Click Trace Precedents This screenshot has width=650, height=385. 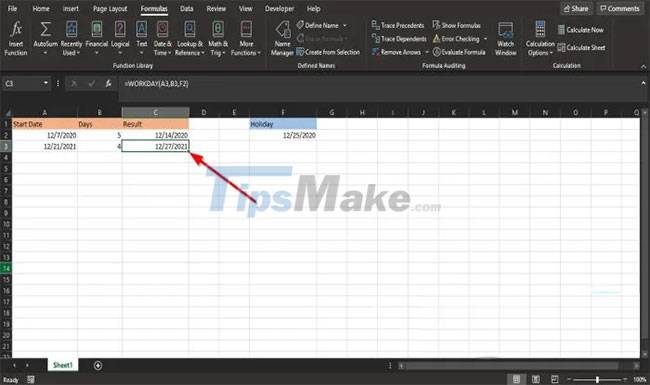click(398, 25)
